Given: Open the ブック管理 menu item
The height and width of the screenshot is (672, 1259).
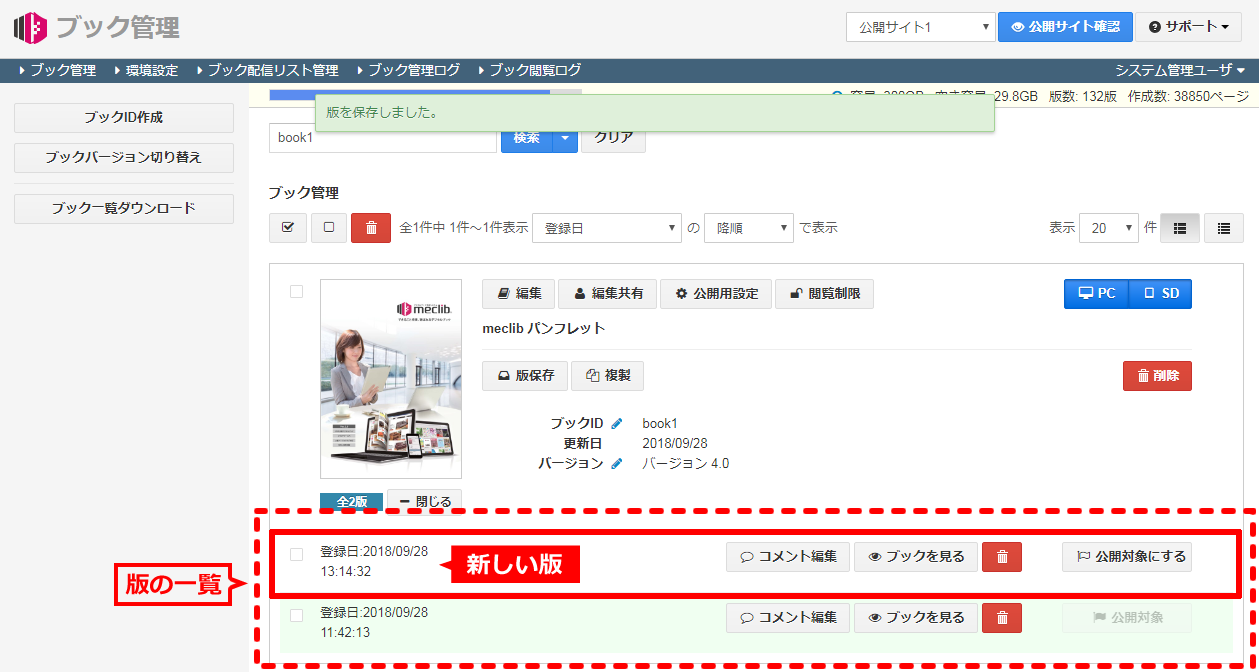Looking at the screenshot, I should pos(57,70).
